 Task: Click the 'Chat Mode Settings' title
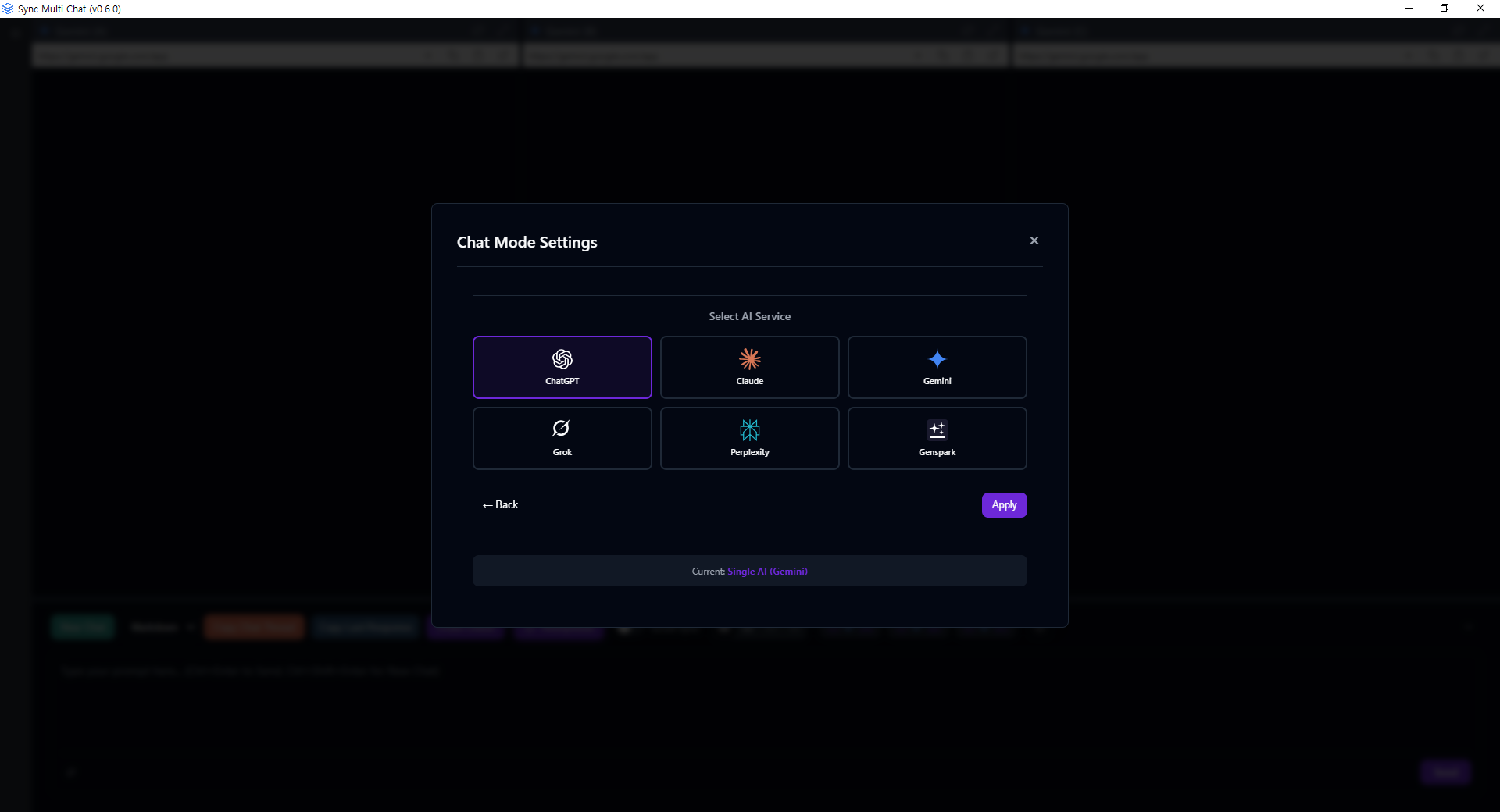pos(527,242)
